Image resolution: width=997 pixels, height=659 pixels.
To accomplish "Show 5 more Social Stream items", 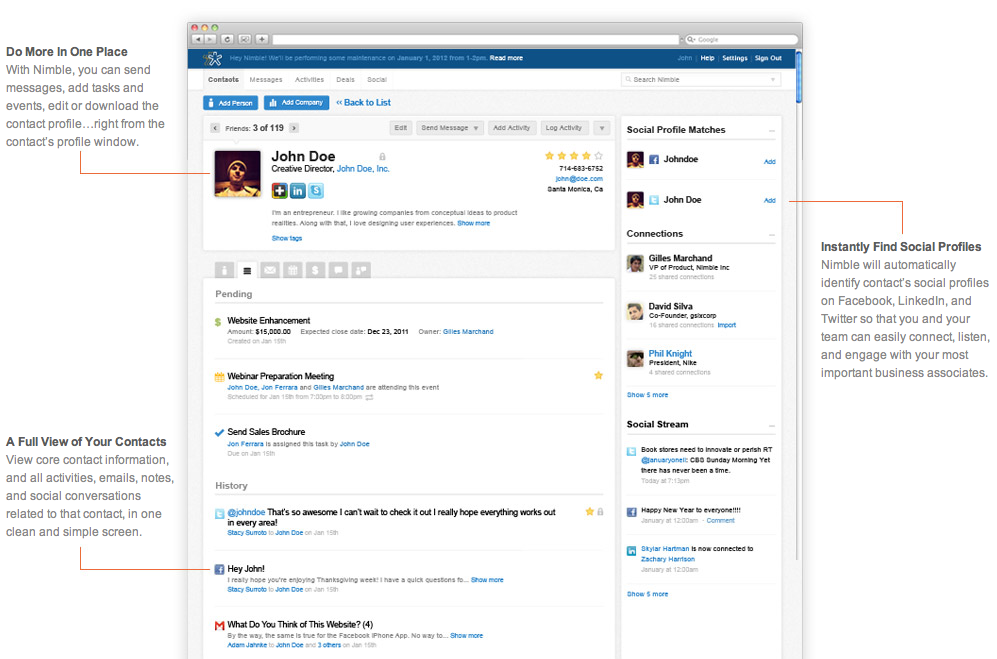I will tap(647, 594).
